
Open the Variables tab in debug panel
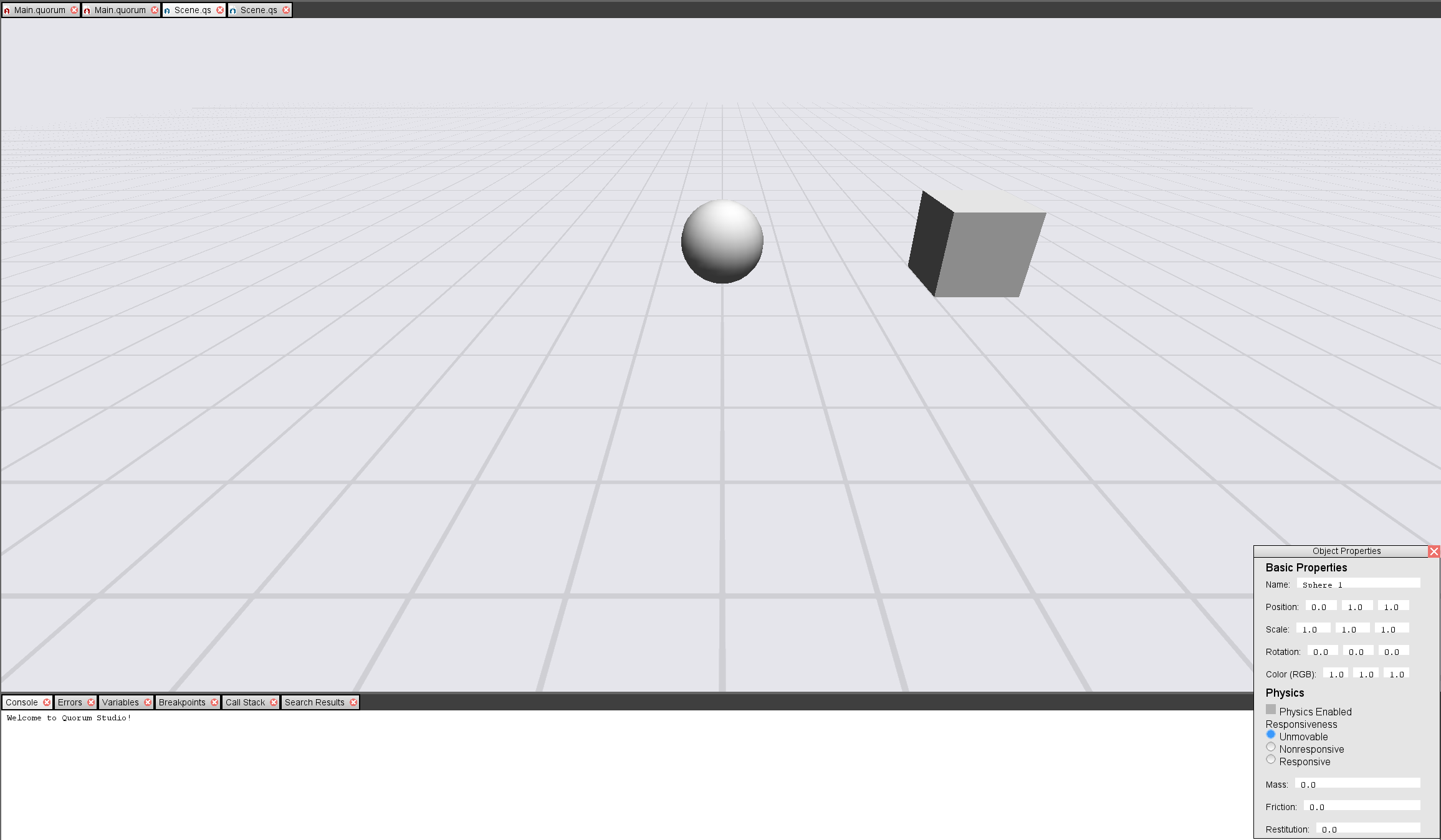120,702
